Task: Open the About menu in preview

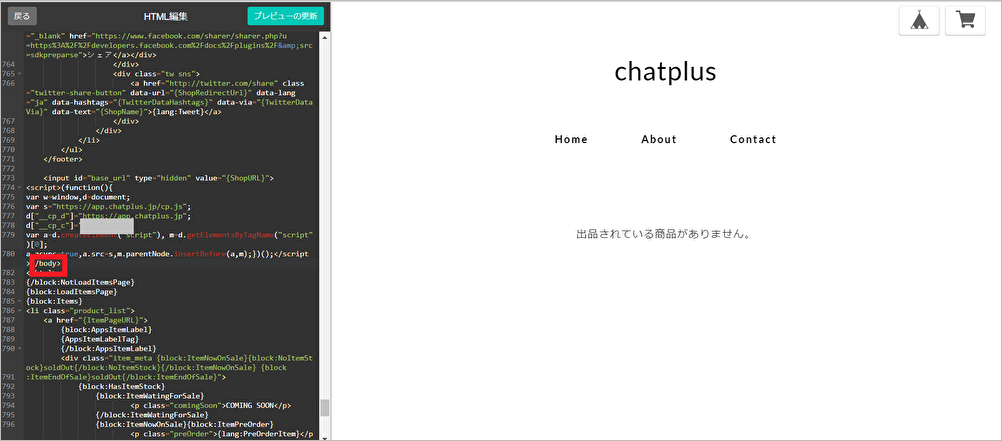Action: coord(659,139)
